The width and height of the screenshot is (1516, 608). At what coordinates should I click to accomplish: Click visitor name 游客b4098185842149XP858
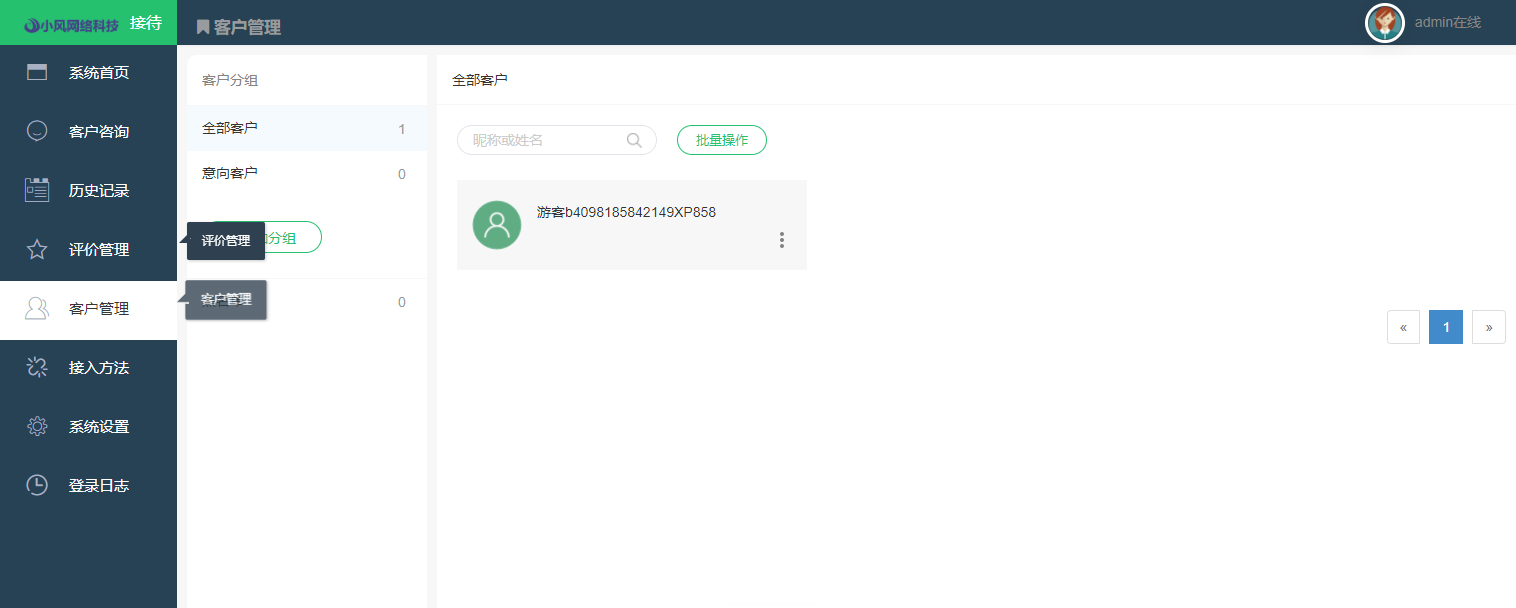pyautogui.click(x=626, y=212)
